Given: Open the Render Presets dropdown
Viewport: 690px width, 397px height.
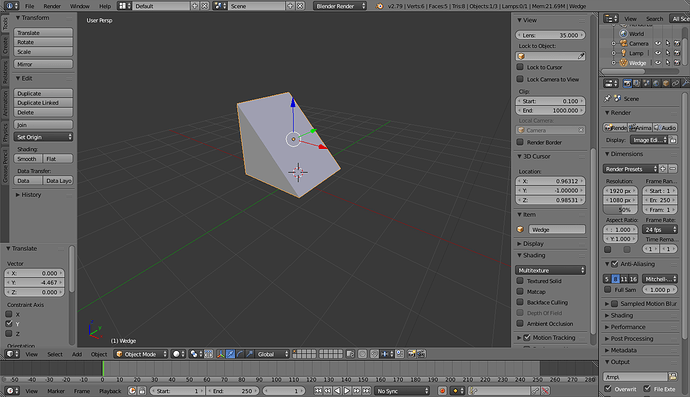Looking at the screenshot, I should (x=631, y=169).
